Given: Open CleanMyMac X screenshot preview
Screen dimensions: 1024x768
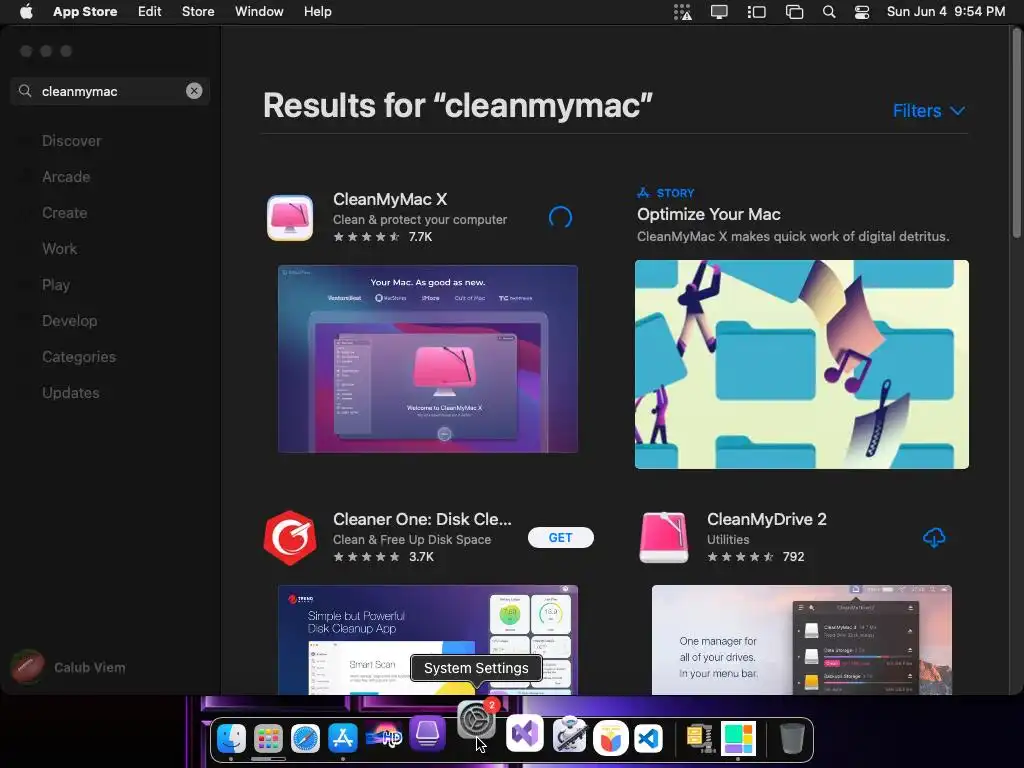Looking at the screenshot, I should [428, 359].
